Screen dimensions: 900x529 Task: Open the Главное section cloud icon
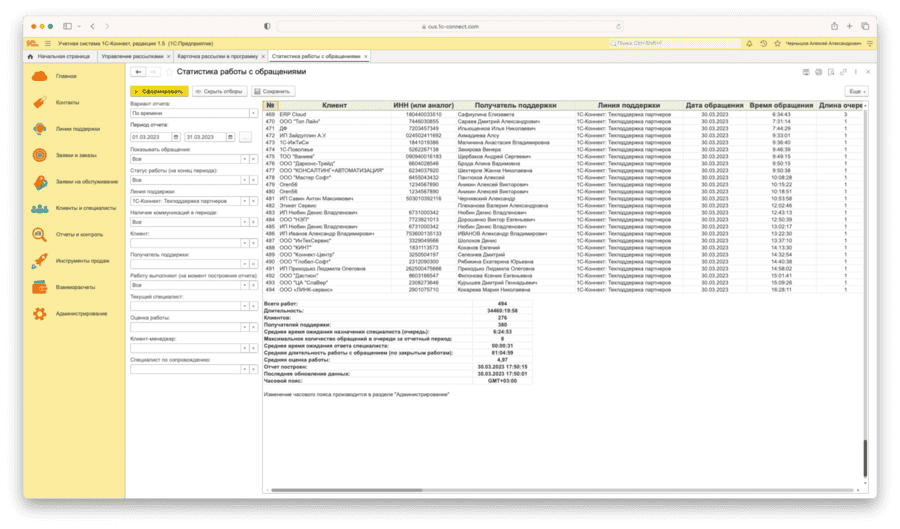tap(40, 76)
